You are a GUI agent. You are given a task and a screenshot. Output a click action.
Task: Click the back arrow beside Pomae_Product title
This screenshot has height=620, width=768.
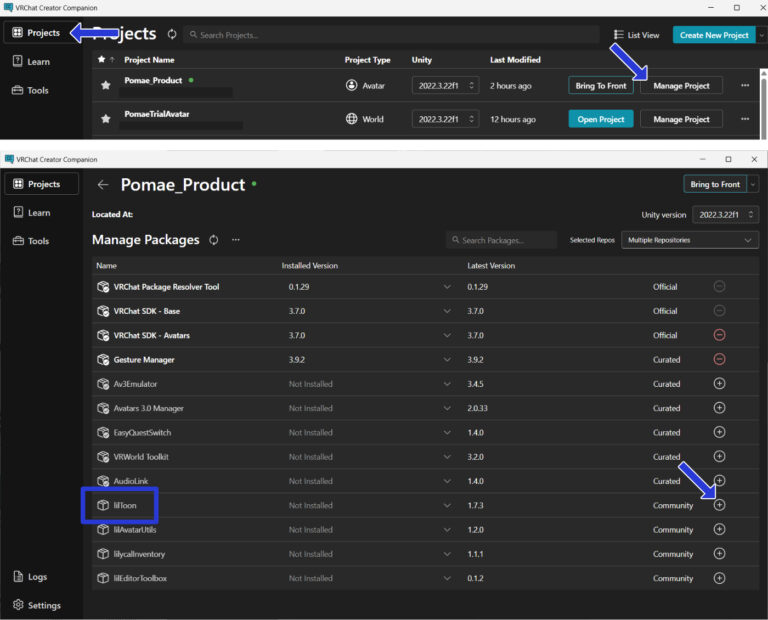click(x=102, y=185)
